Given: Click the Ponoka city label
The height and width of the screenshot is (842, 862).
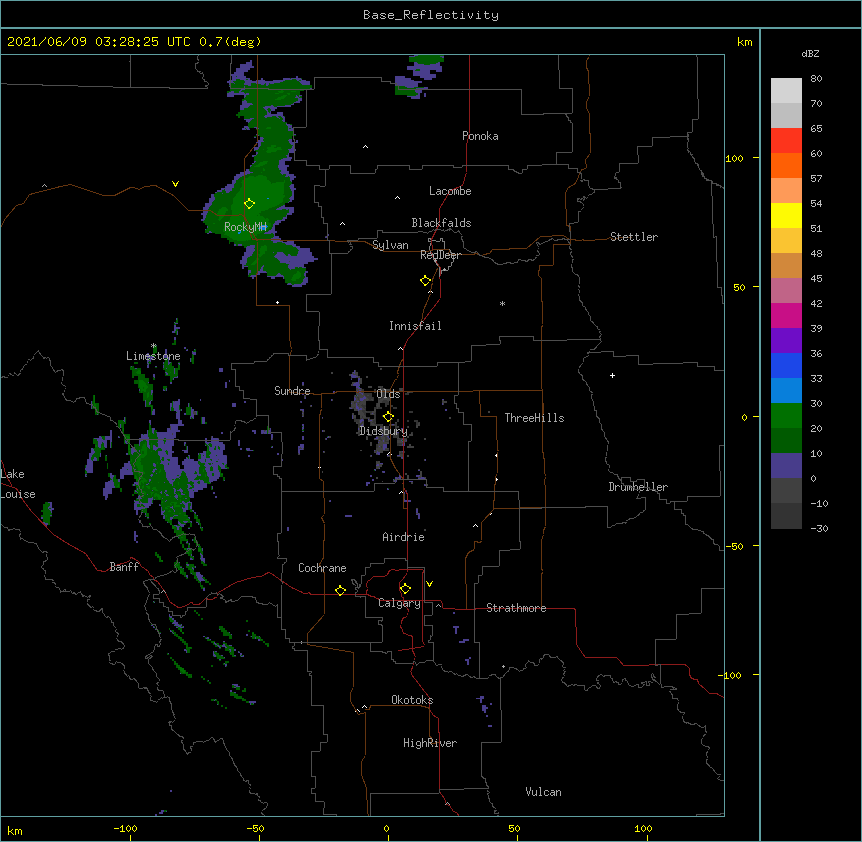Looking at the screenshot, I should point(480,136).
